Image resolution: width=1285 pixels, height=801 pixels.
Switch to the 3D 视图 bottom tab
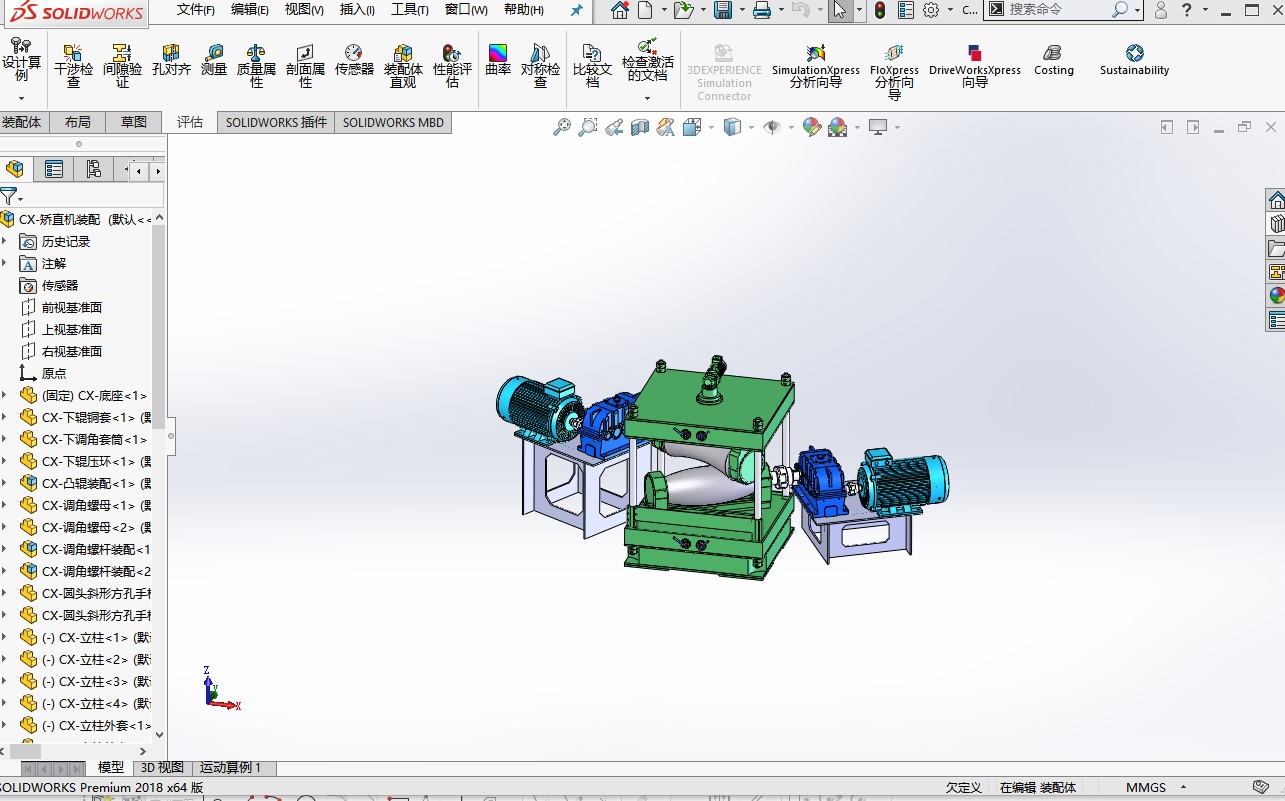pos(161,768)
